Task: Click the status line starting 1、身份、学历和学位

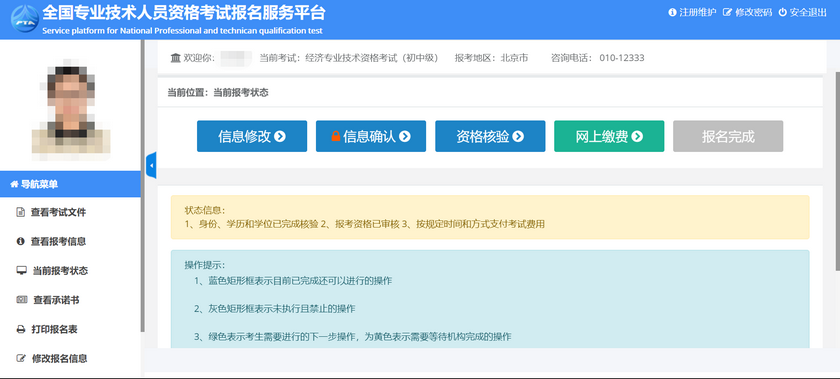Action: 365,224
